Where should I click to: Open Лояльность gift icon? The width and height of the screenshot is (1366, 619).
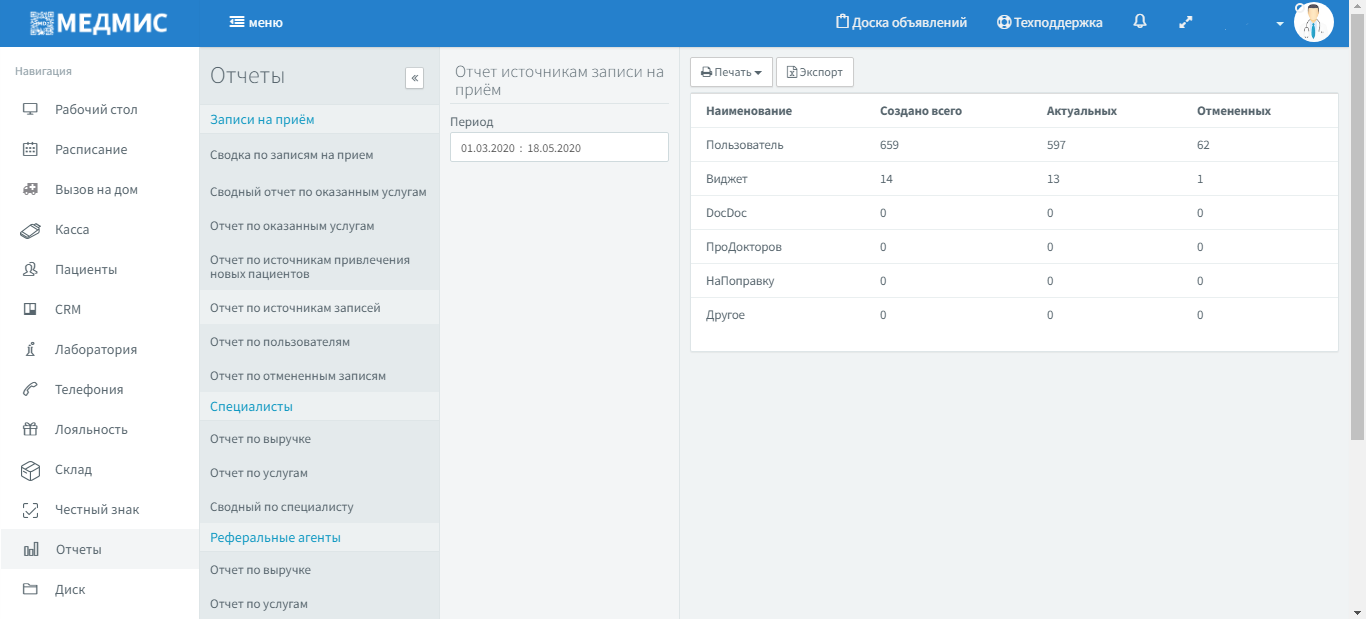[x=30, y=429]
